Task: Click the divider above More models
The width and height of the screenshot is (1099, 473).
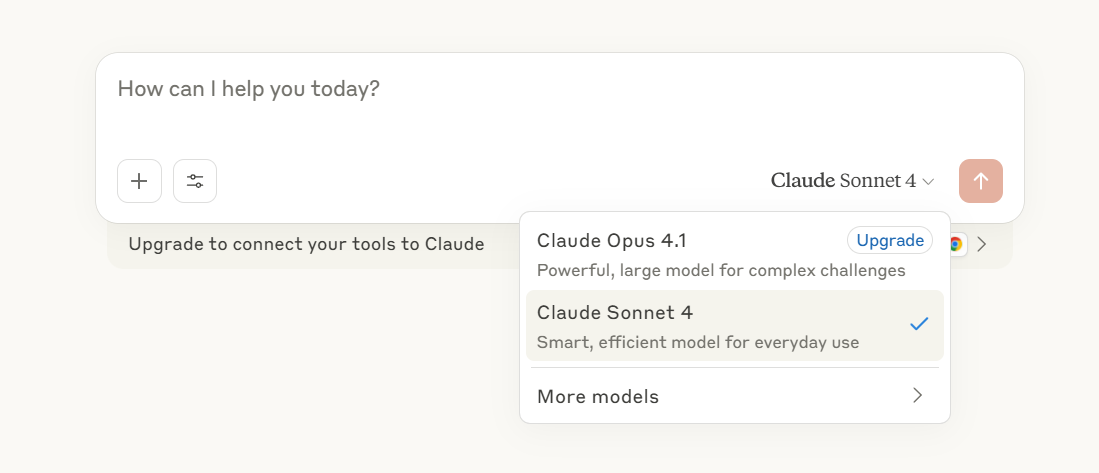Action: pos(735,367)
